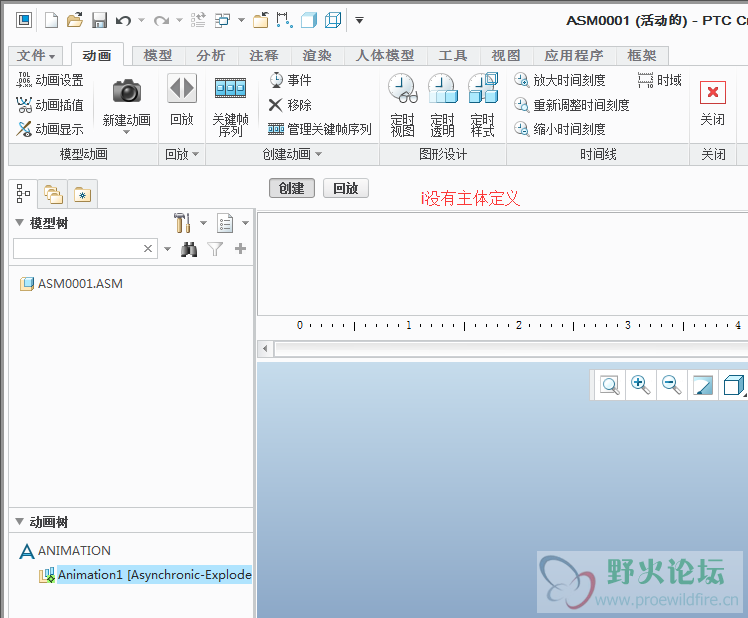Screen dimensions: 748x618
Task: Click the close-window folder icon in quick toolbar
Action: click(x=260, y=20)
